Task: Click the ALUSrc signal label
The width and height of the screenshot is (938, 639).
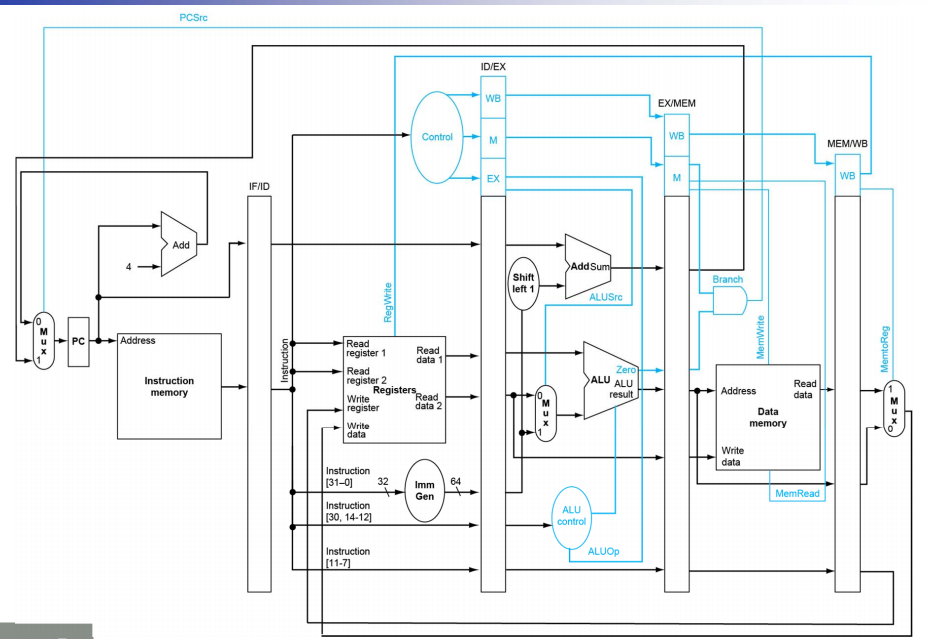Action: (605, 297)
